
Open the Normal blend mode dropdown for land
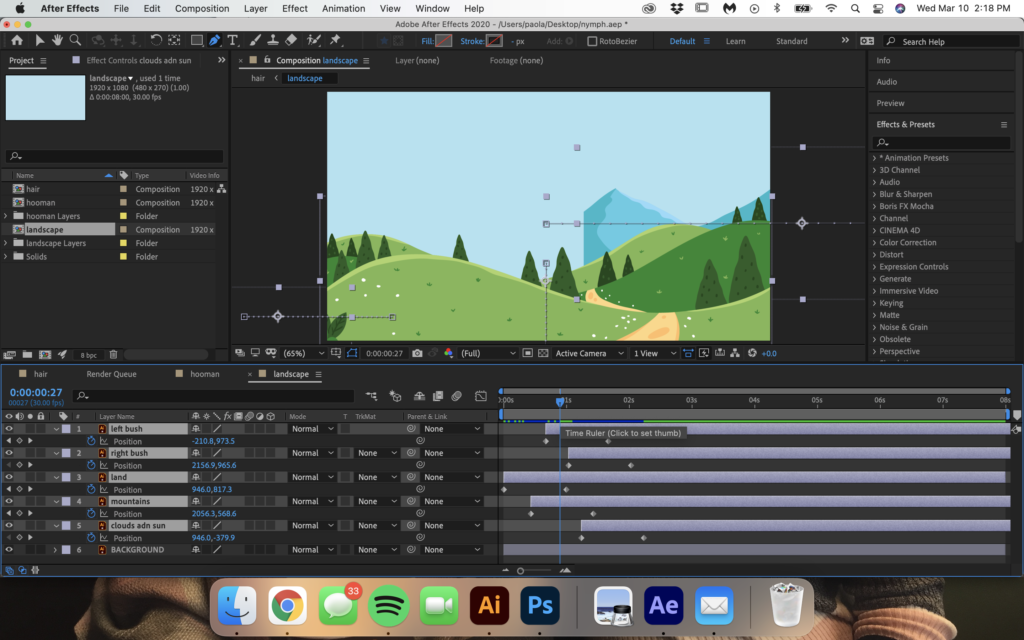click(x=311, y=477)
